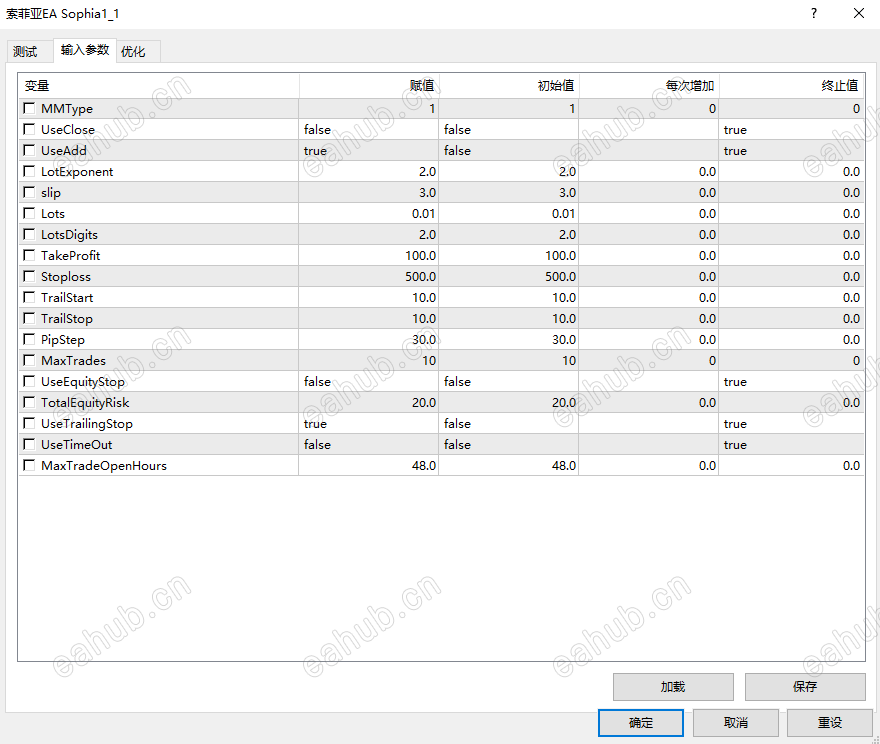
Task: Select the 输入参数 tab
Action: pyautogui.click(x=85, y=50)
